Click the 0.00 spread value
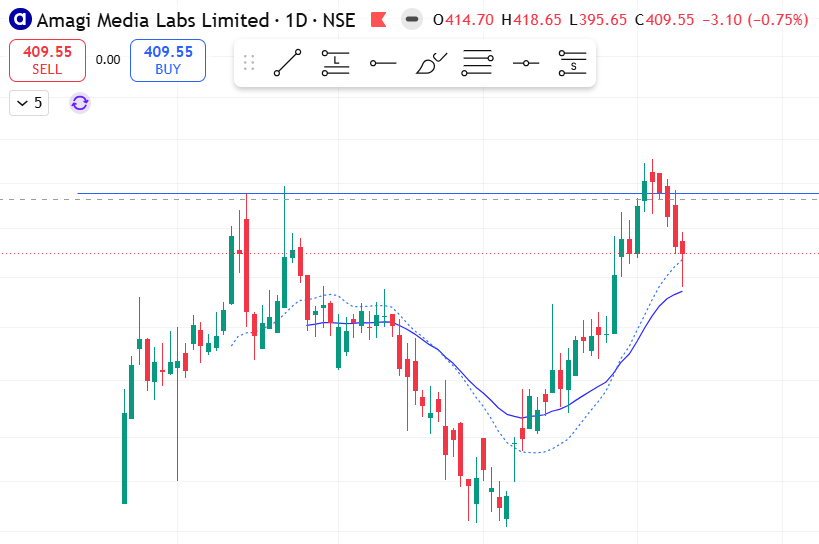This screenshot has width=819, height=544. [108, 60]
